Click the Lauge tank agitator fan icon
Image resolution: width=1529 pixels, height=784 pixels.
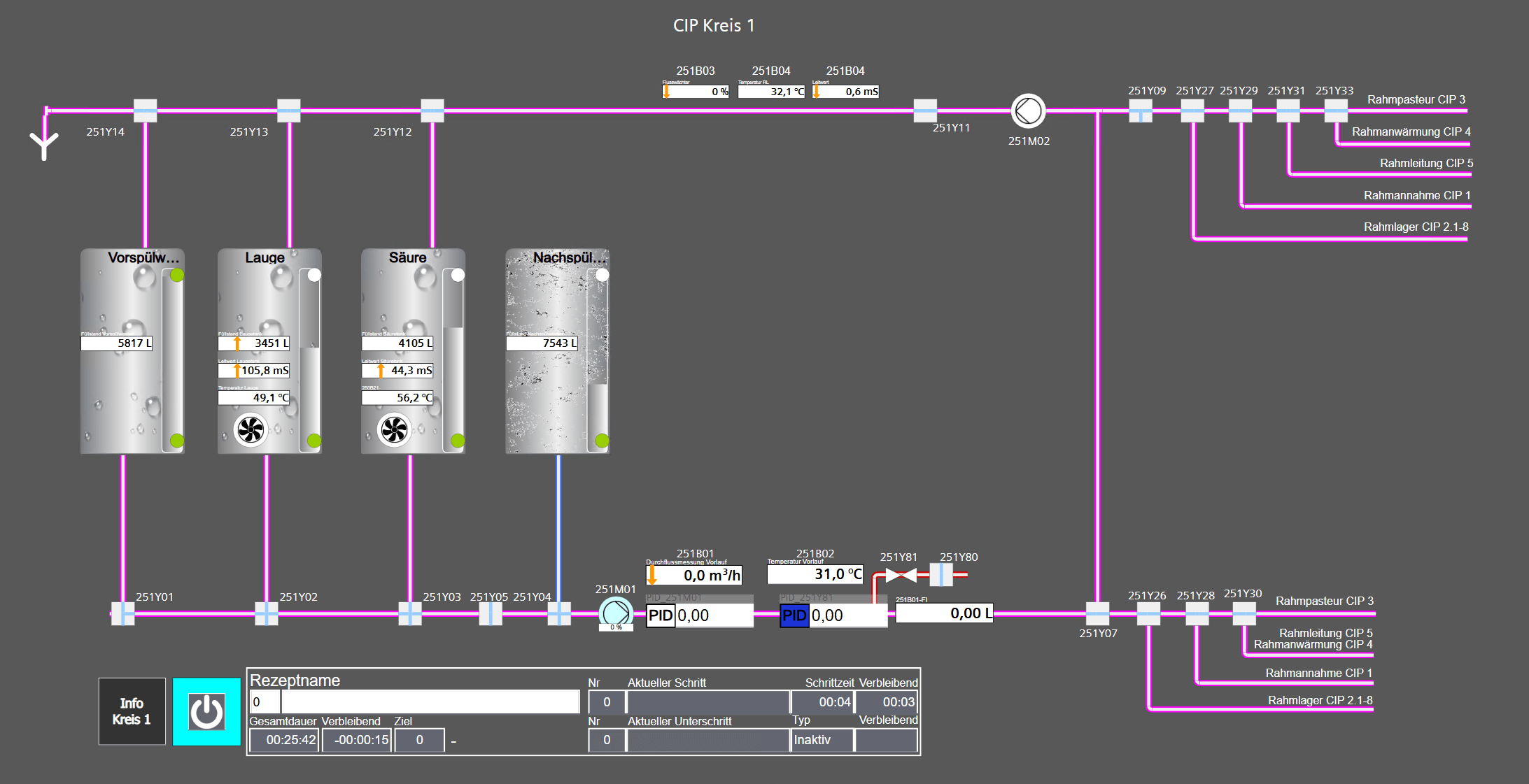(x=251, y=429)
